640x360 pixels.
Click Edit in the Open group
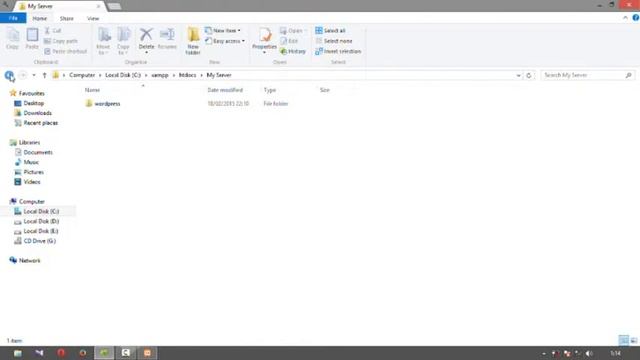[289, 41]
